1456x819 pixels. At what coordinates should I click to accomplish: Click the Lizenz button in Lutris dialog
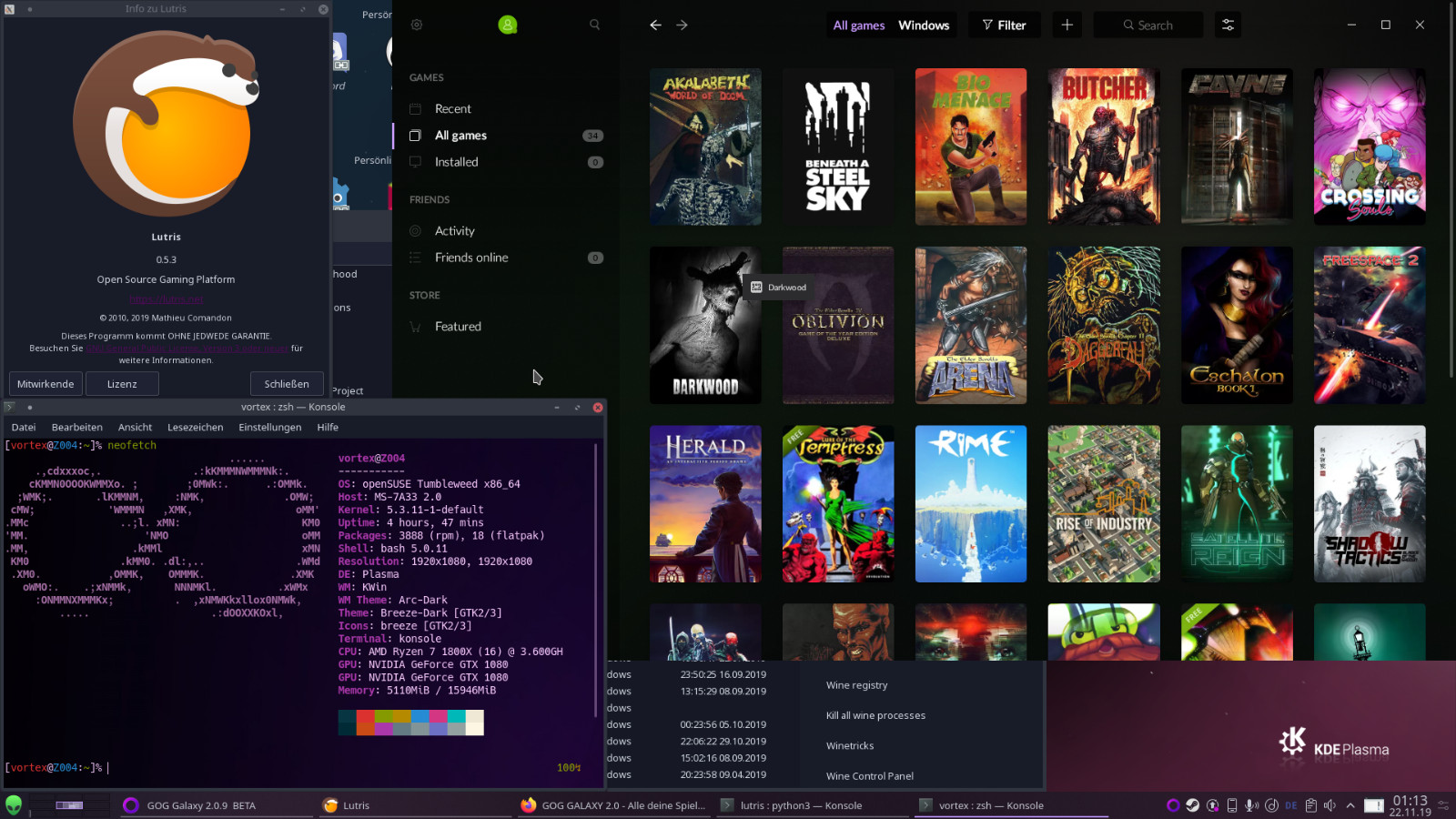(122, 384)
